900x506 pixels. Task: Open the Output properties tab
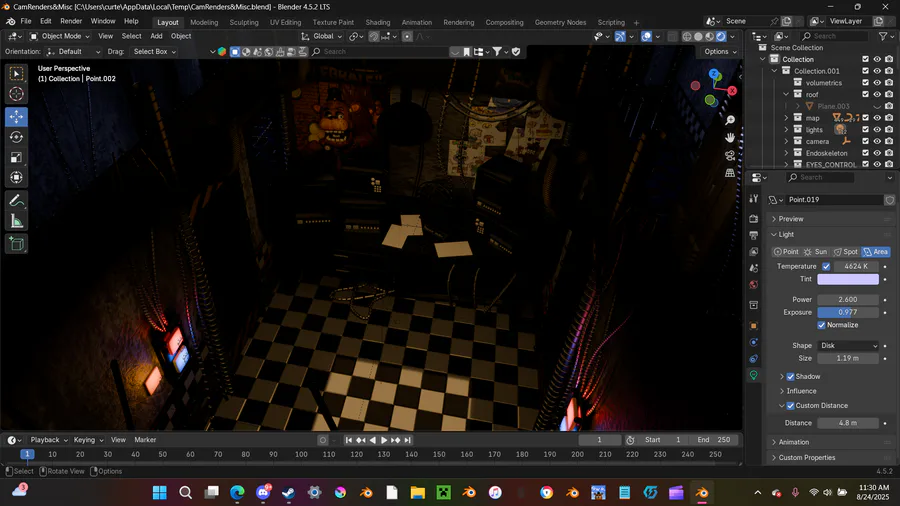click(754, 235)
